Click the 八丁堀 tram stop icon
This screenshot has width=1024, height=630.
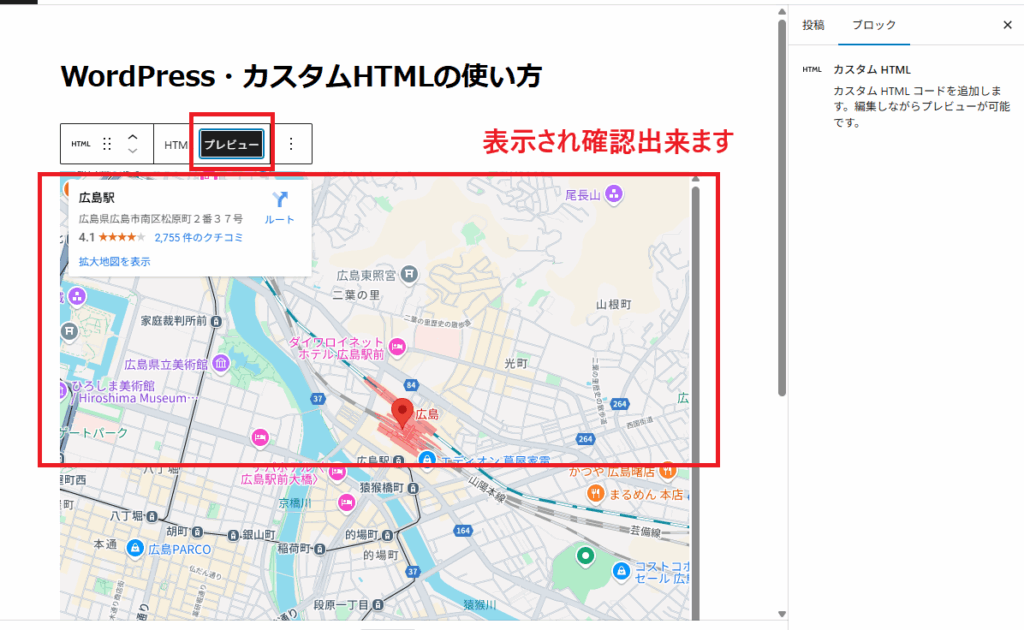[x=152, y=516]
